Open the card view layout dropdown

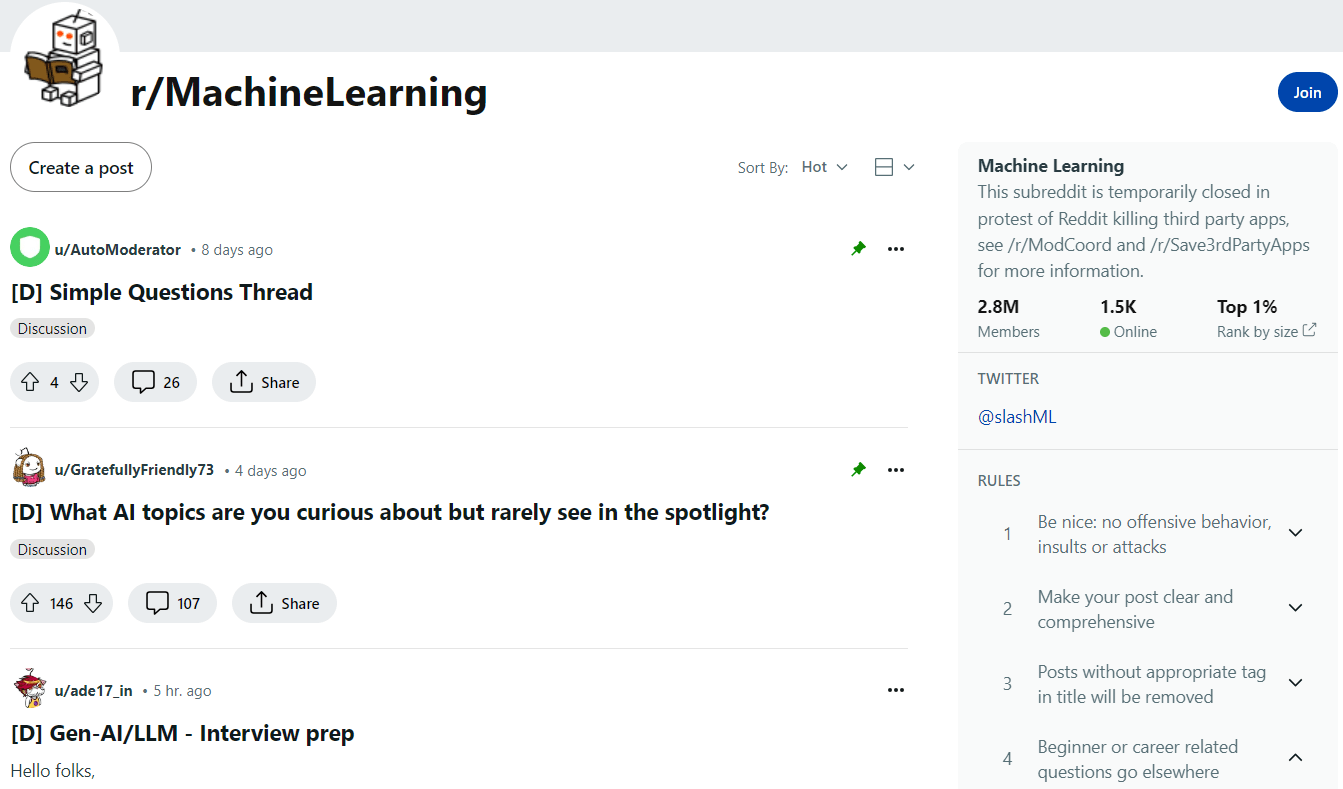coord(894,167)
